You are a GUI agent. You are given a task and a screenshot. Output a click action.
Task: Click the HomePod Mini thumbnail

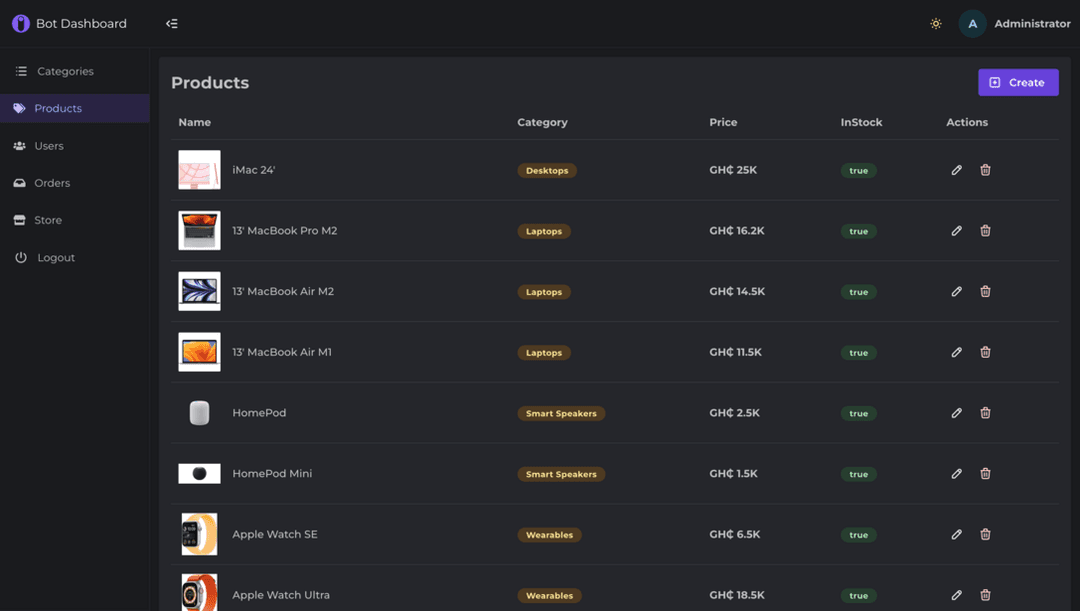click(200, 473)
